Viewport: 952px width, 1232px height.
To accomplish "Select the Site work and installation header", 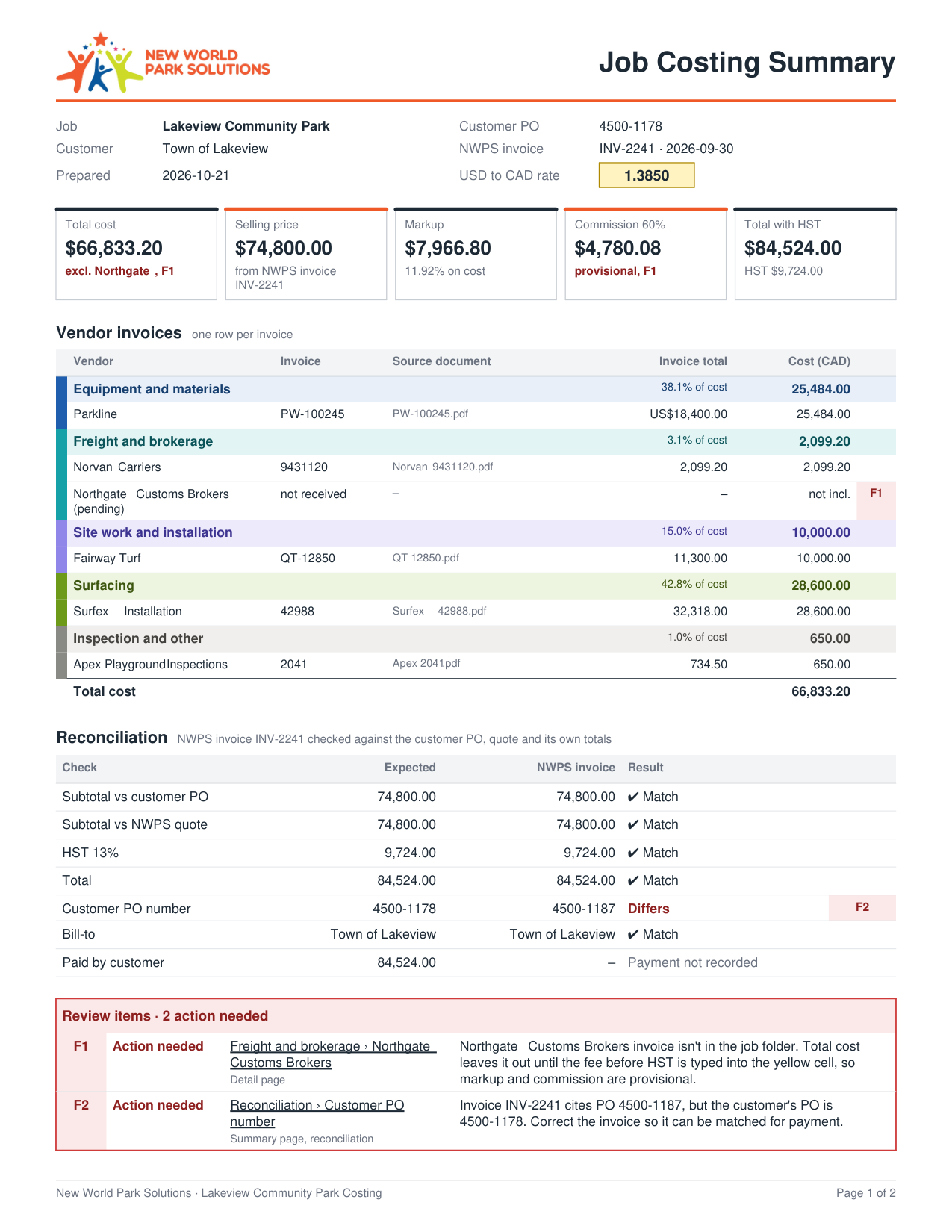I will pos(476,532).
